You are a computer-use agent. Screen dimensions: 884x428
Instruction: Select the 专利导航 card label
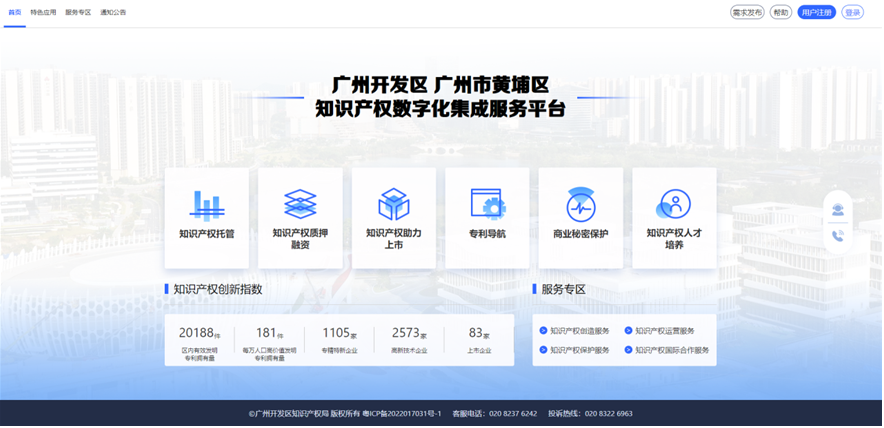(x=488, y=233)
